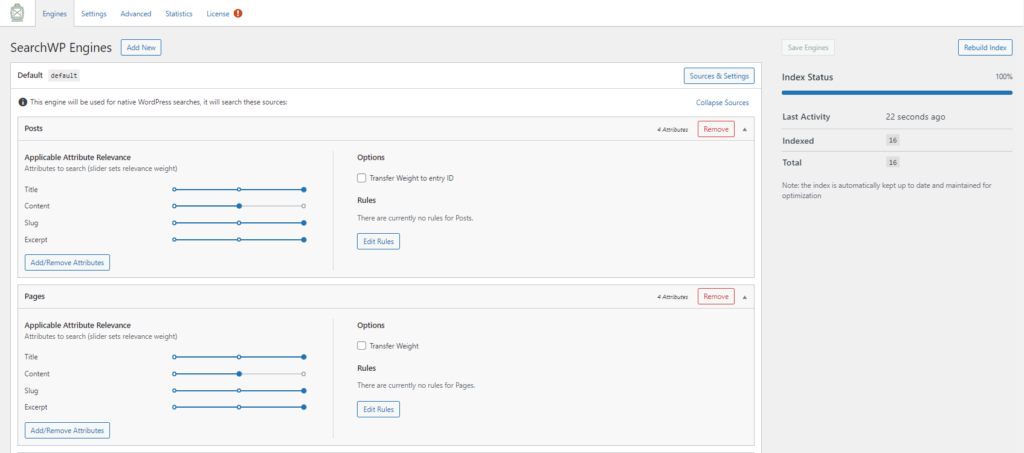Screen dimensions: 1024x453
Task: Click the info icon beside native searches note
Action: 23,102
